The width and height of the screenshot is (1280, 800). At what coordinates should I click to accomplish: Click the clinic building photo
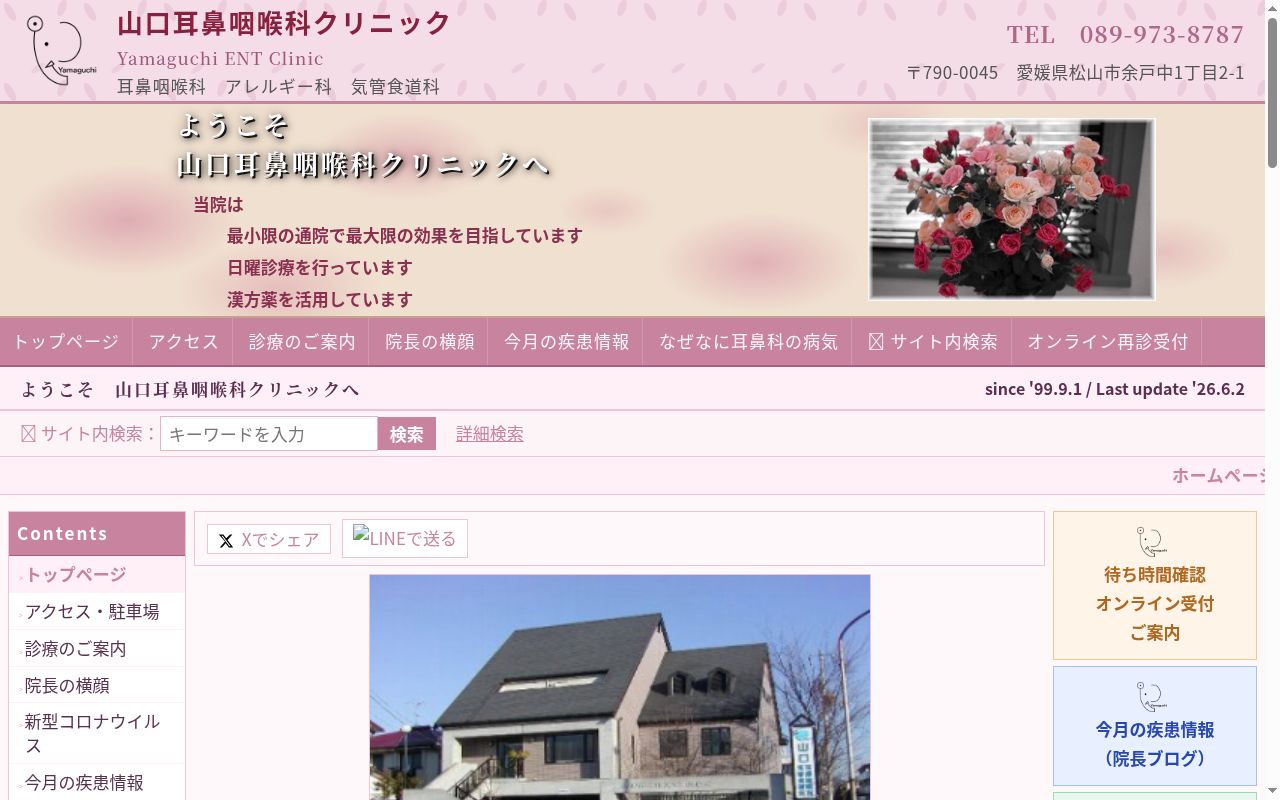[620, 687]
